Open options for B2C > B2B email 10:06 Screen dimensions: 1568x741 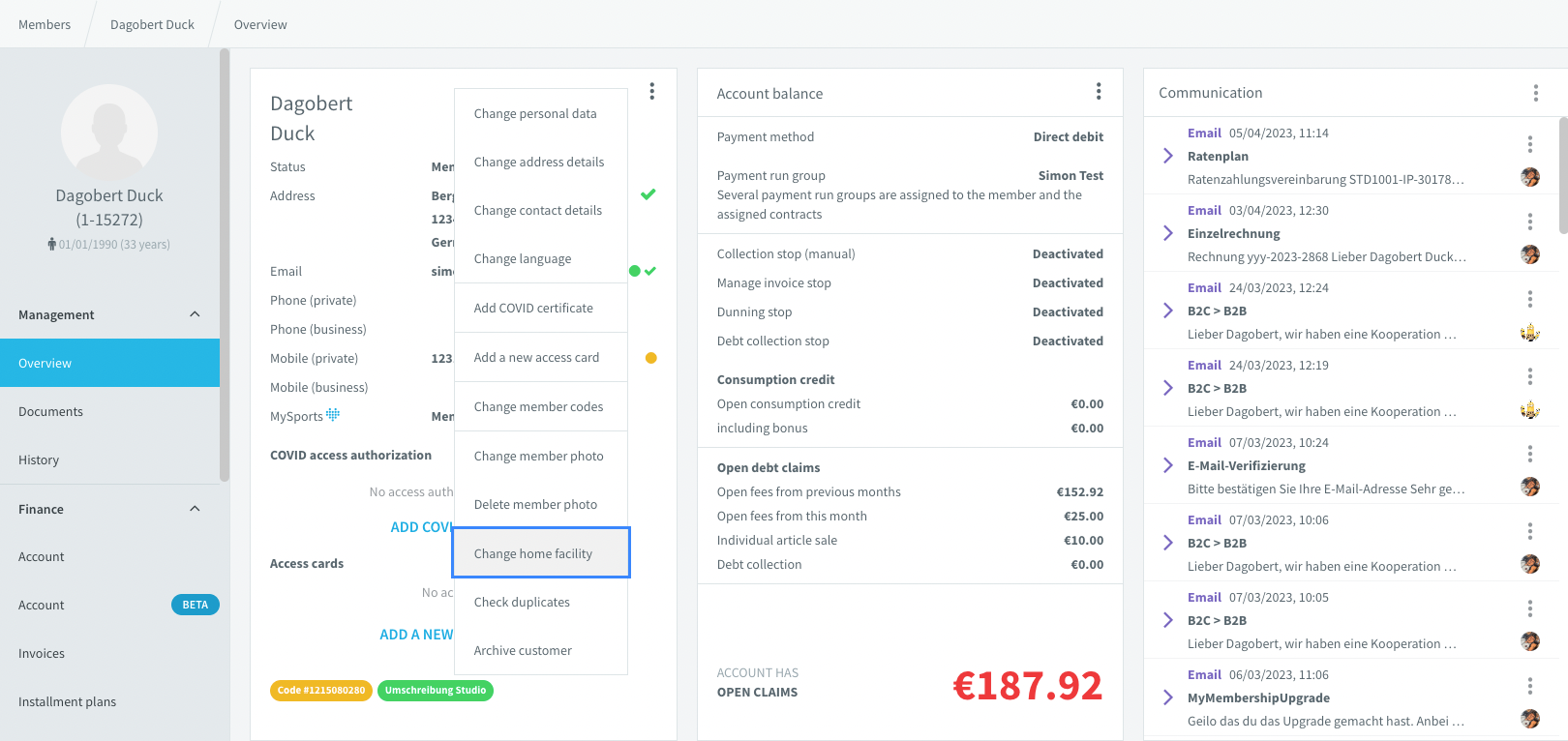click(x=1530, y=531)
